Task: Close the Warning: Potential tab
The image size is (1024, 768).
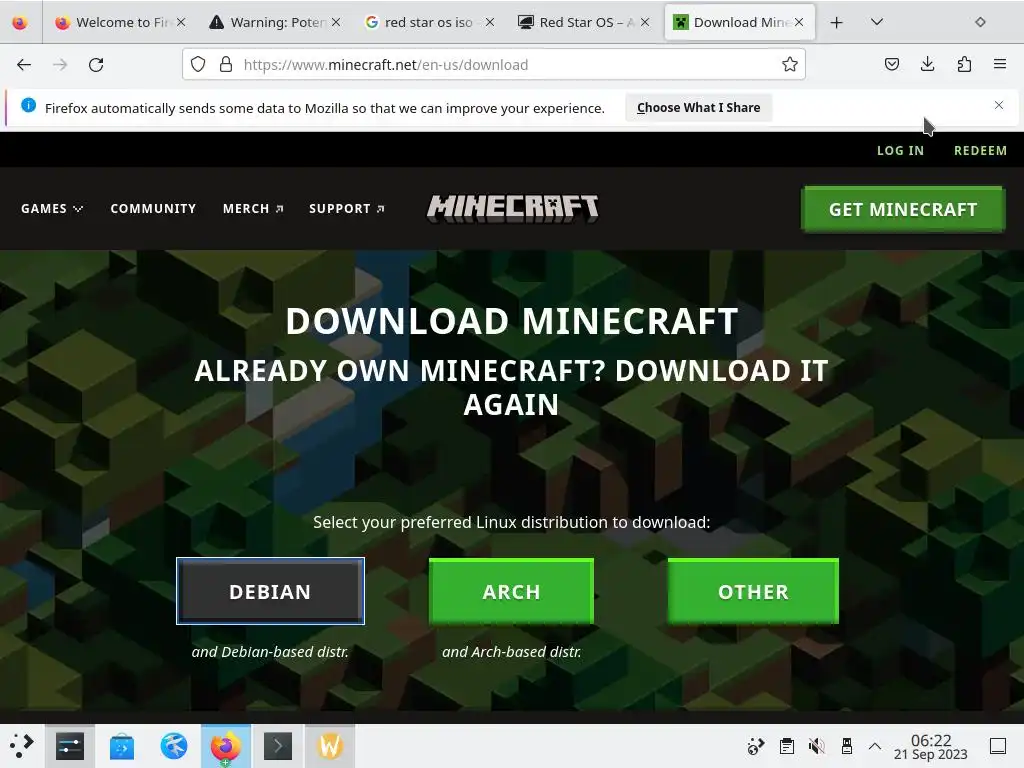Action: (336, 22)
